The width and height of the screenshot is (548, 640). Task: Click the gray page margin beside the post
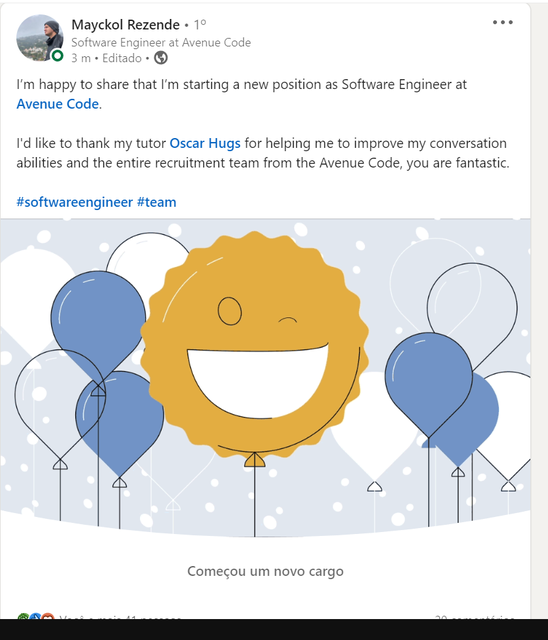tap(539, 310)
